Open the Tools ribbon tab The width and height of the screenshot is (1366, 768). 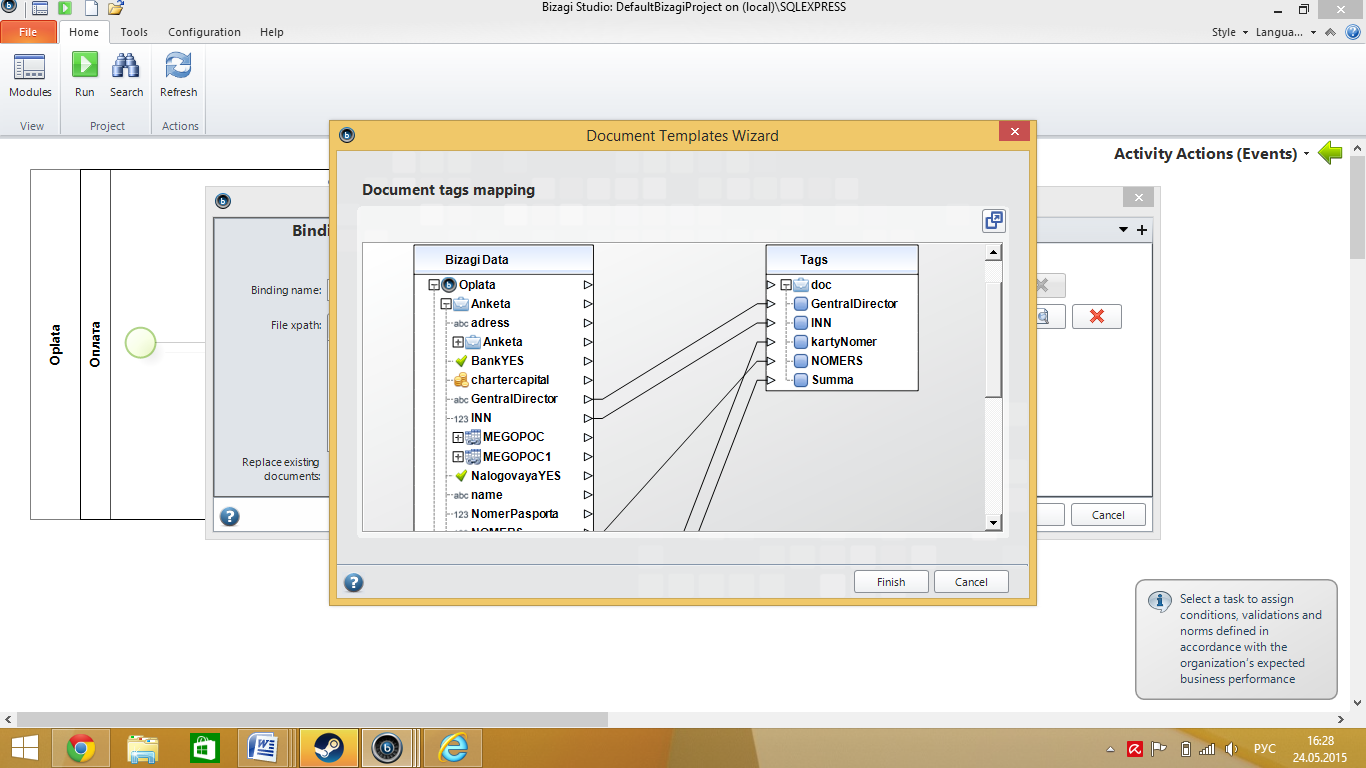click(x=134, y=32)
